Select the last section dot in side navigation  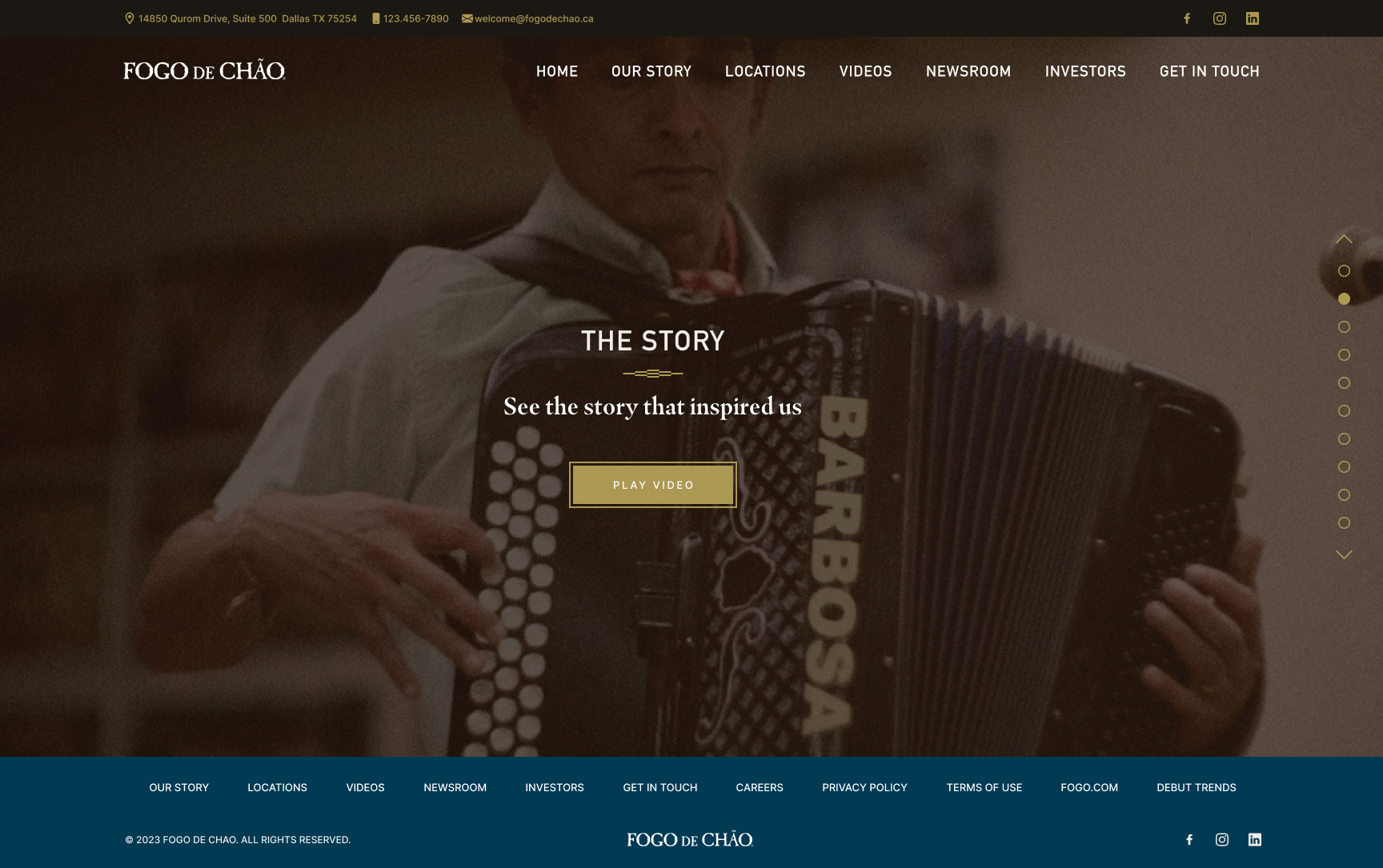click(1344, 523)
